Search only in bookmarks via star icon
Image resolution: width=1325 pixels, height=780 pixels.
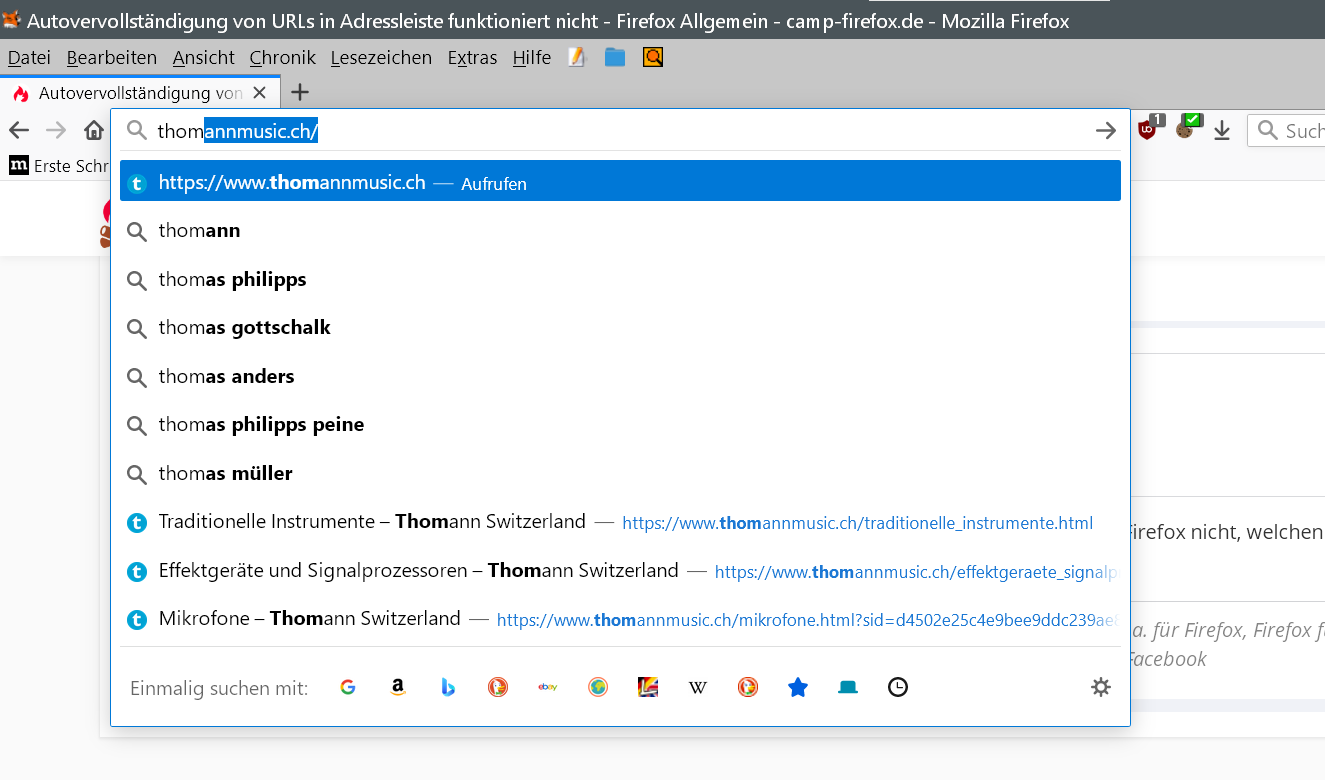pyautogui.click(x=798, y=687)
